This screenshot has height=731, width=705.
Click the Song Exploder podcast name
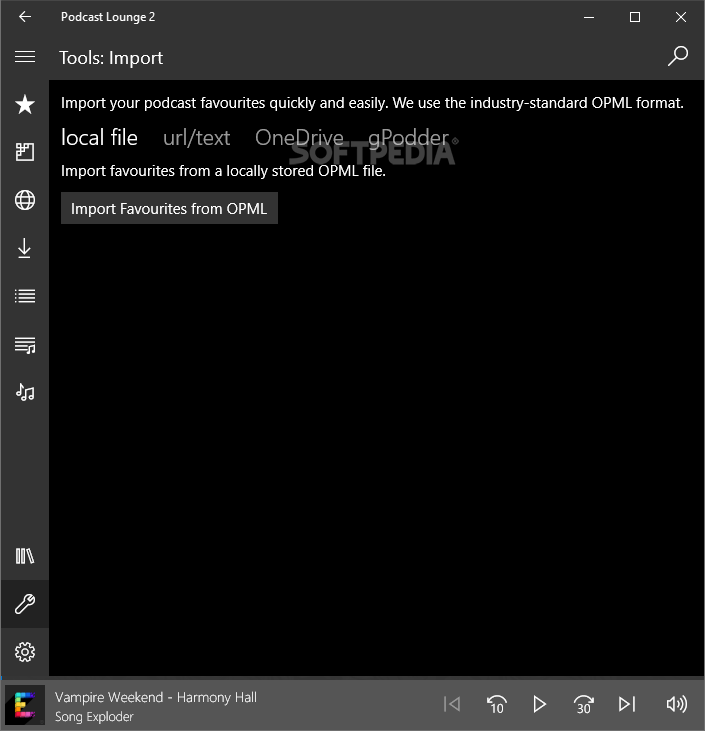[94, 717]
